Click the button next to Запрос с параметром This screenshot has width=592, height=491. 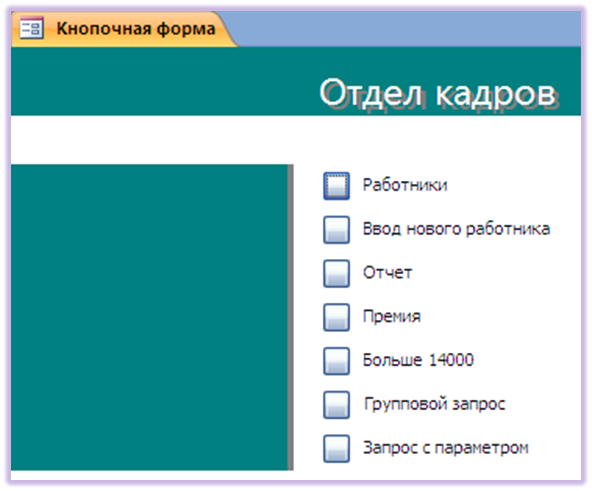tap(336, 449)
